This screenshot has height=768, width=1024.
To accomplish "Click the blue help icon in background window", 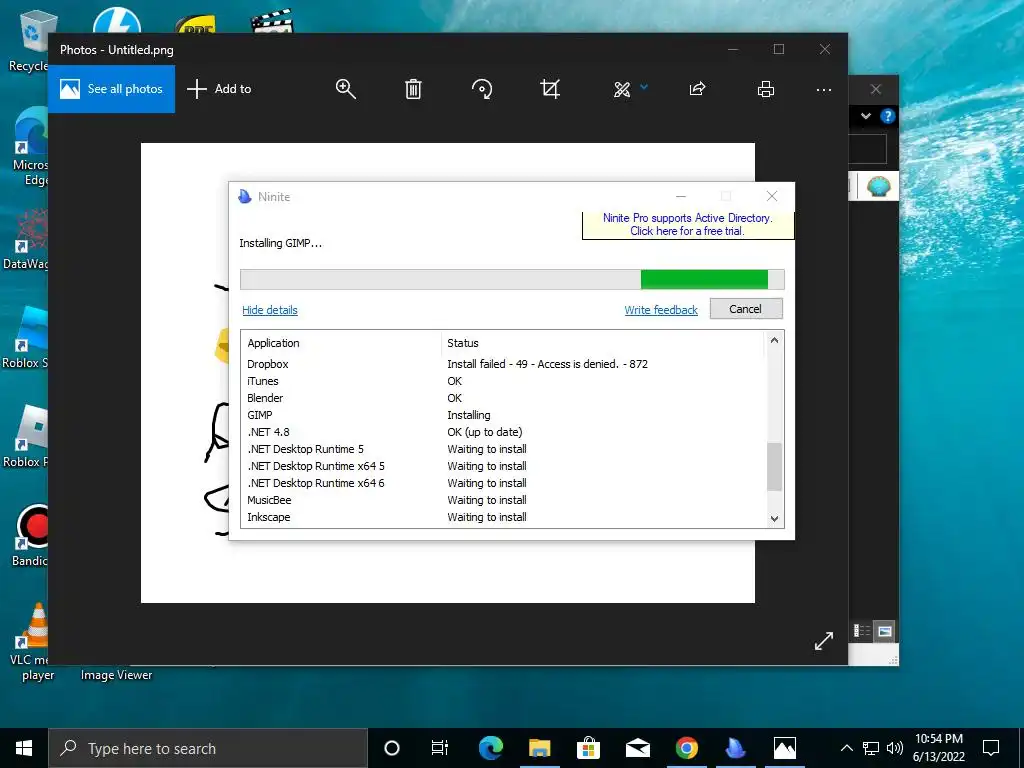I will (x=887, y=116).
